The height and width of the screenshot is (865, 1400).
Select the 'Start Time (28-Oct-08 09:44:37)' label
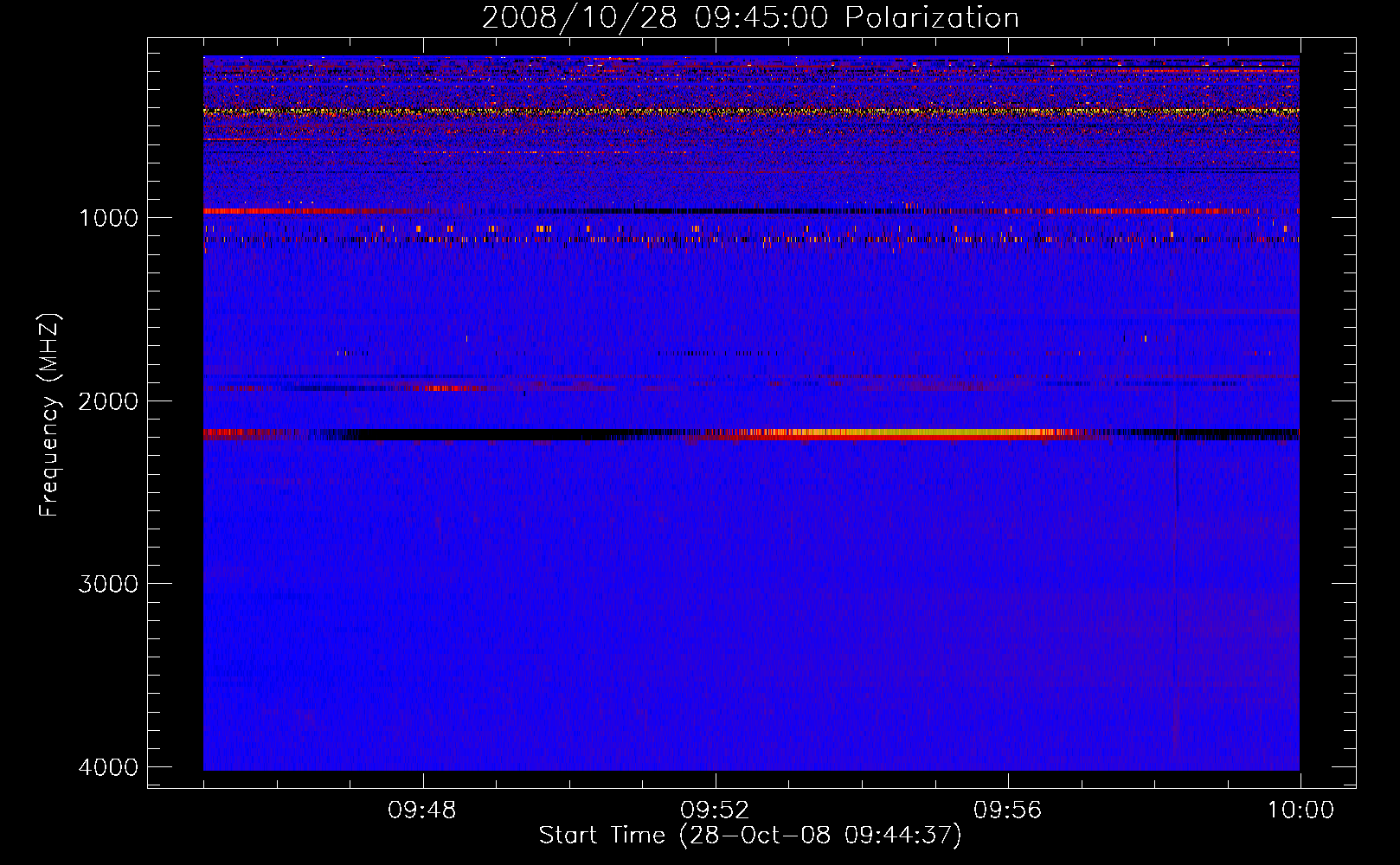coord(750,836)
